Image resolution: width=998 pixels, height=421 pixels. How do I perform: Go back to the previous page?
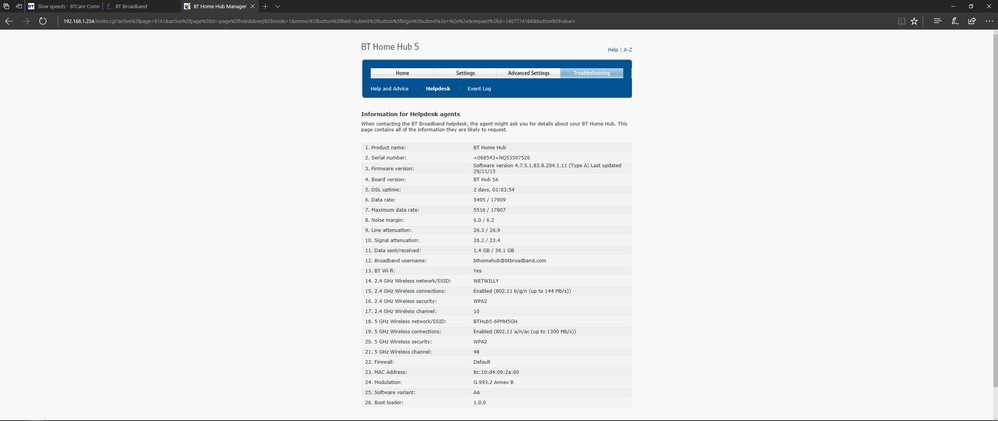coord(9,21)
